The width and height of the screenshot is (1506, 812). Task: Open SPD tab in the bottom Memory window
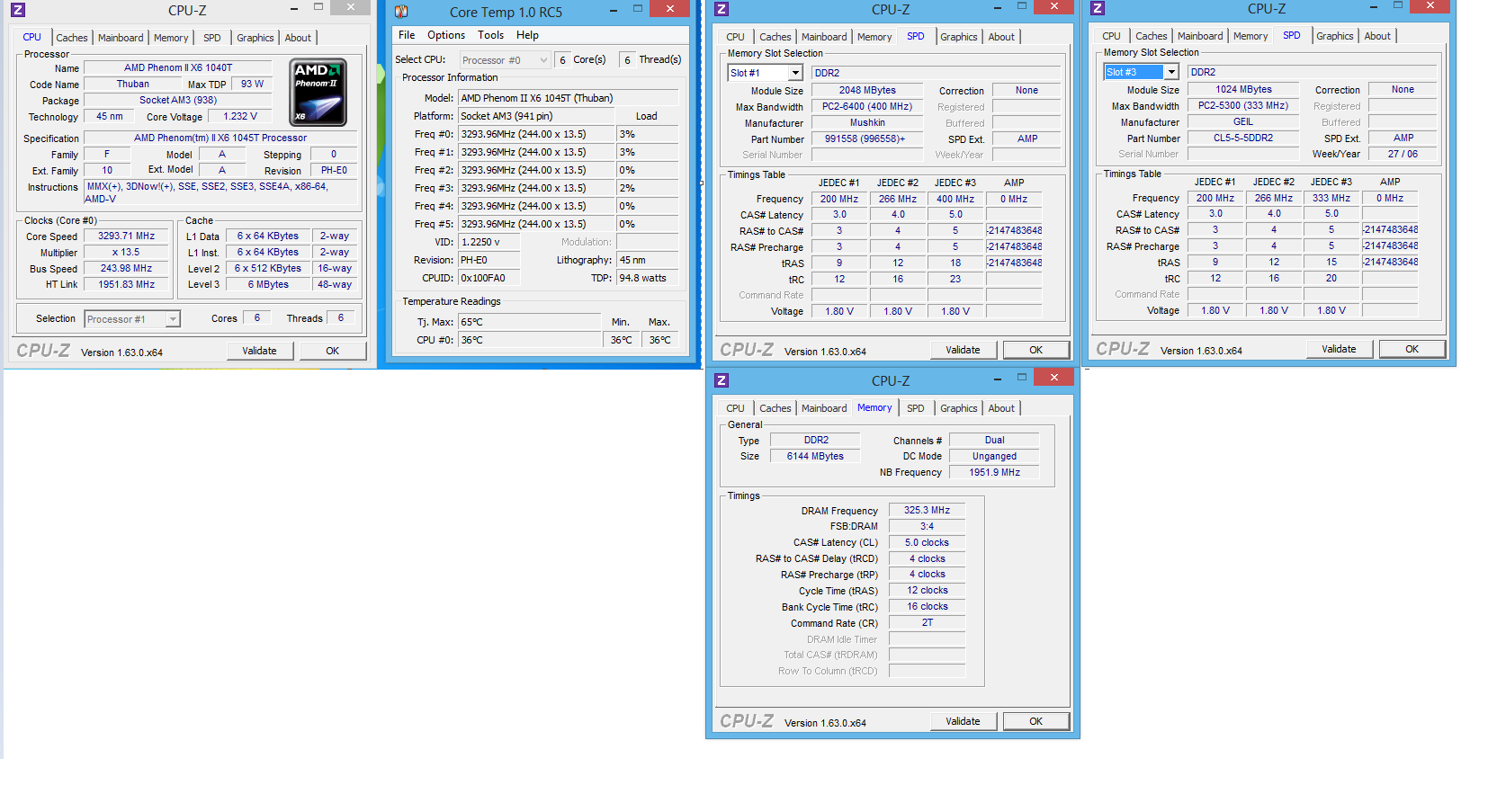915,408
